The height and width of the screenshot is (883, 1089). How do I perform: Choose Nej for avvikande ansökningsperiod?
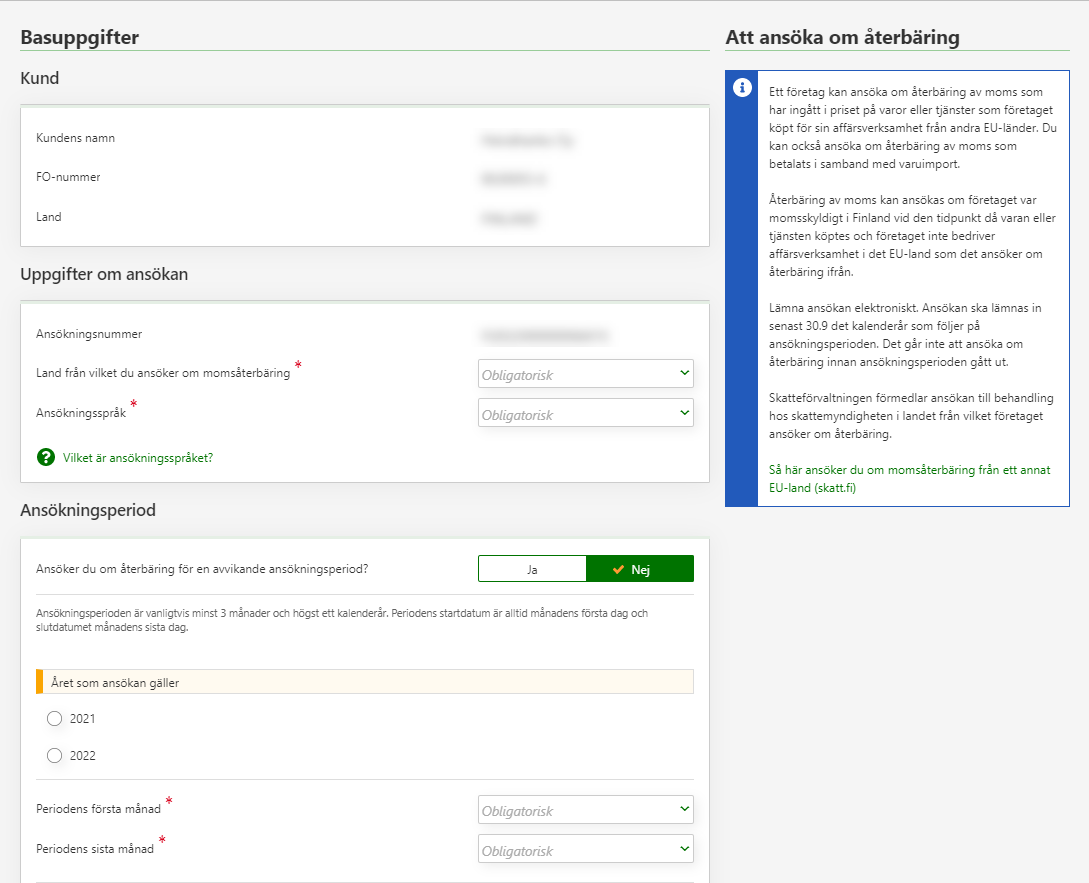coord(640,569)
